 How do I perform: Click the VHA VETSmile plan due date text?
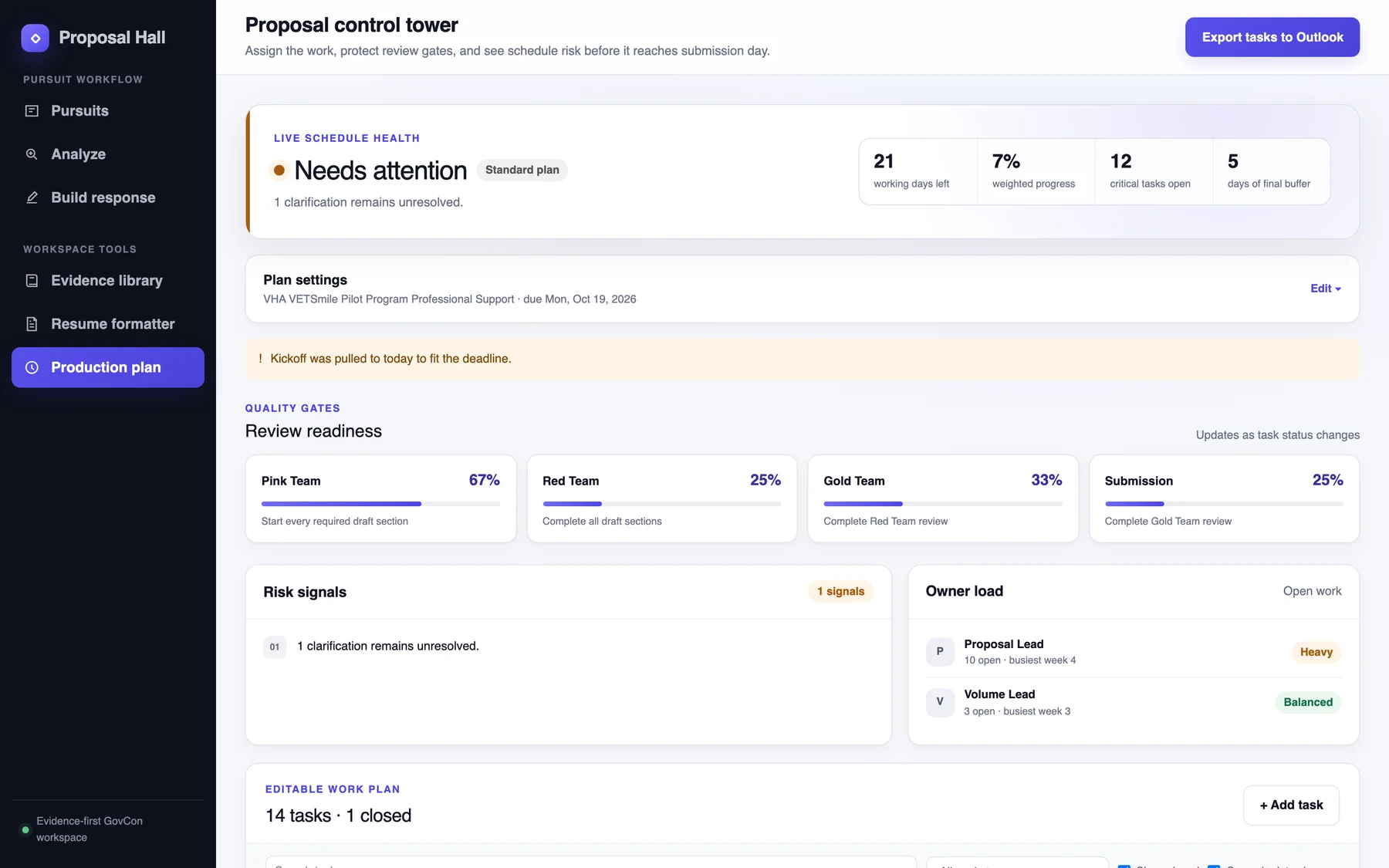pos(450,299)
